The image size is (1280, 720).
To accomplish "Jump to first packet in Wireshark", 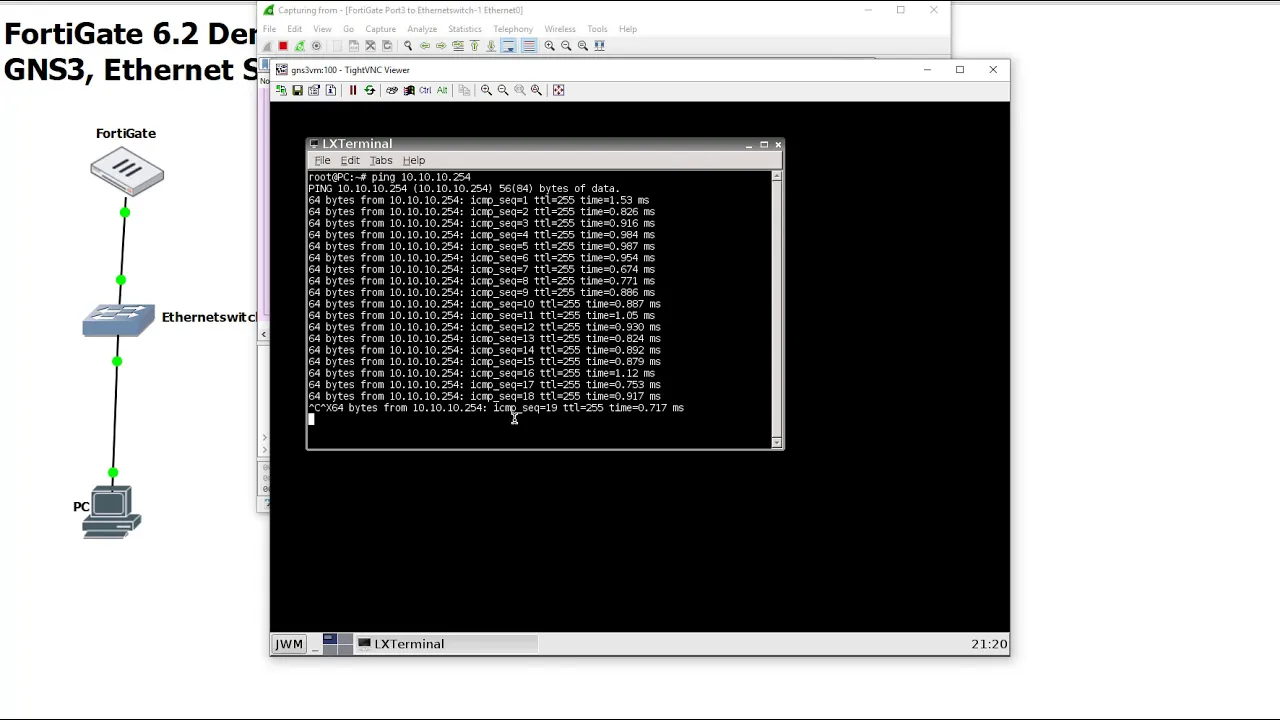I will pos(474,46).
